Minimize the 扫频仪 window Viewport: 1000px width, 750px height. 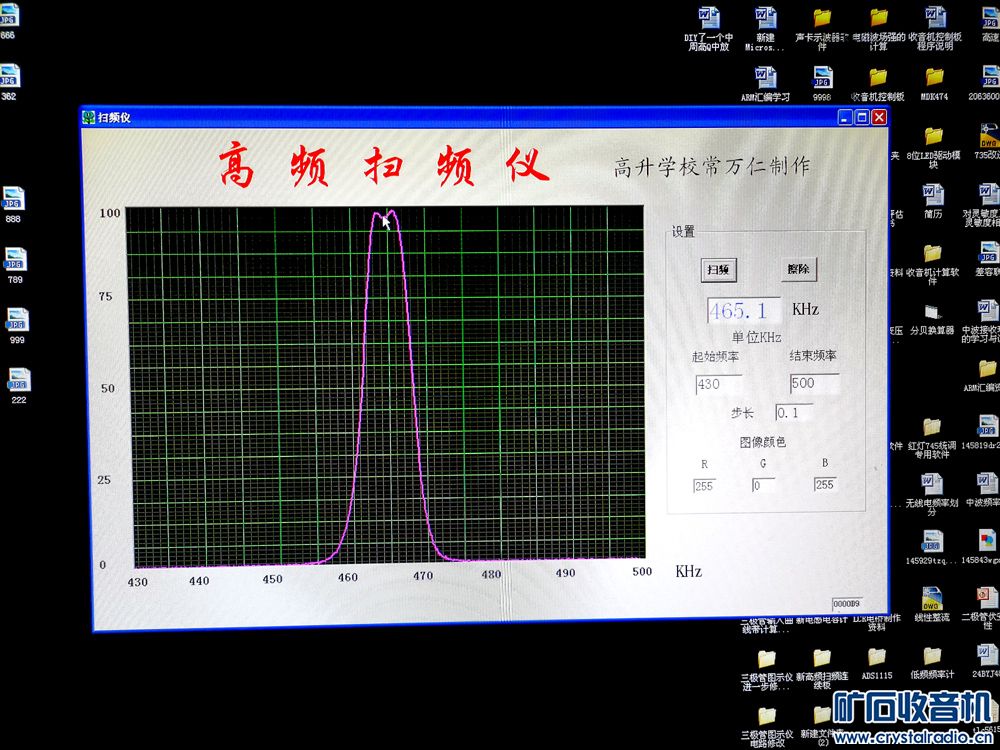(845, 117)
